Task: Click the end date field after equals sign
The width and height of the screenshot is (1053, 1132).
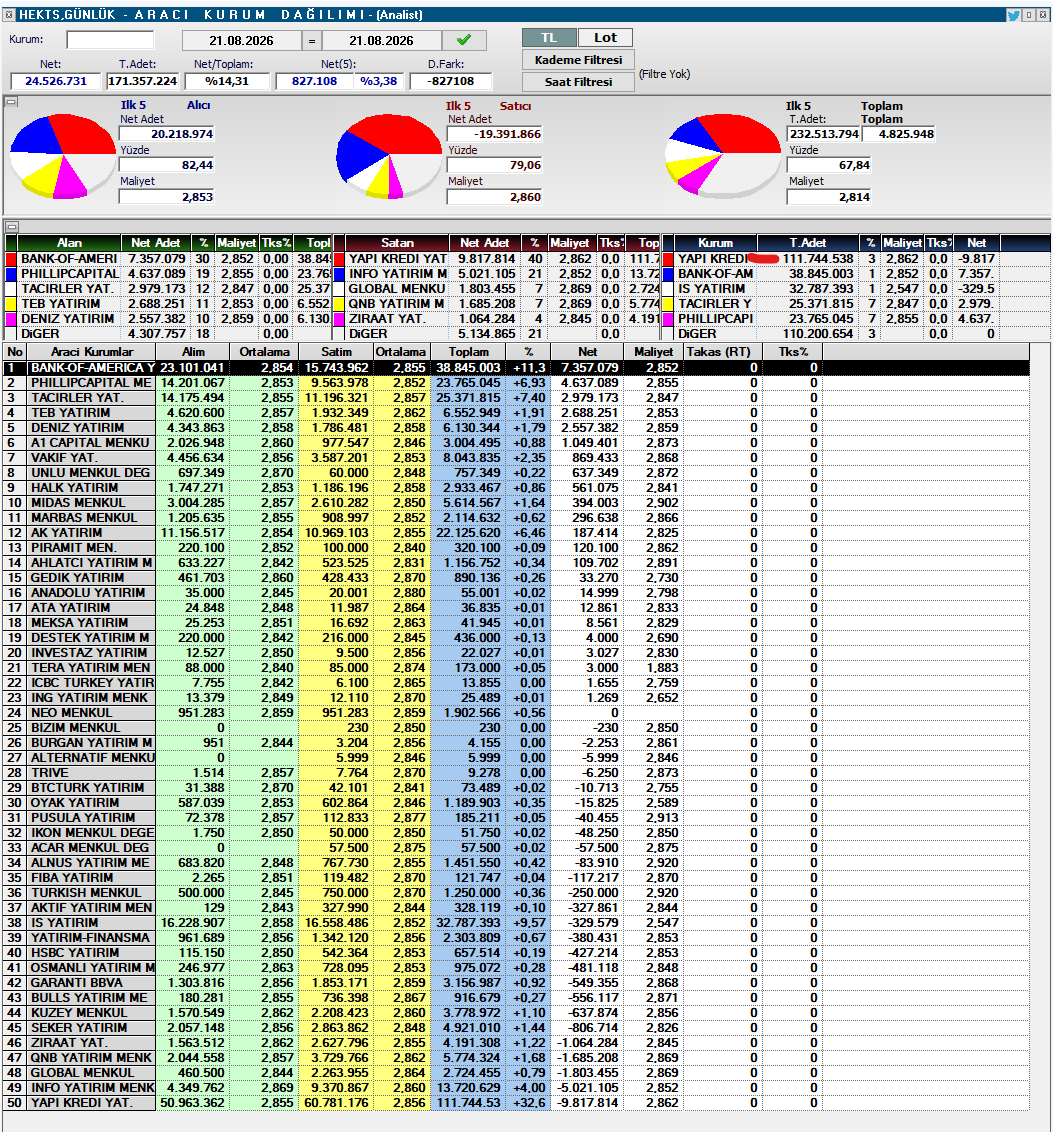Action: tap(381, 40)
